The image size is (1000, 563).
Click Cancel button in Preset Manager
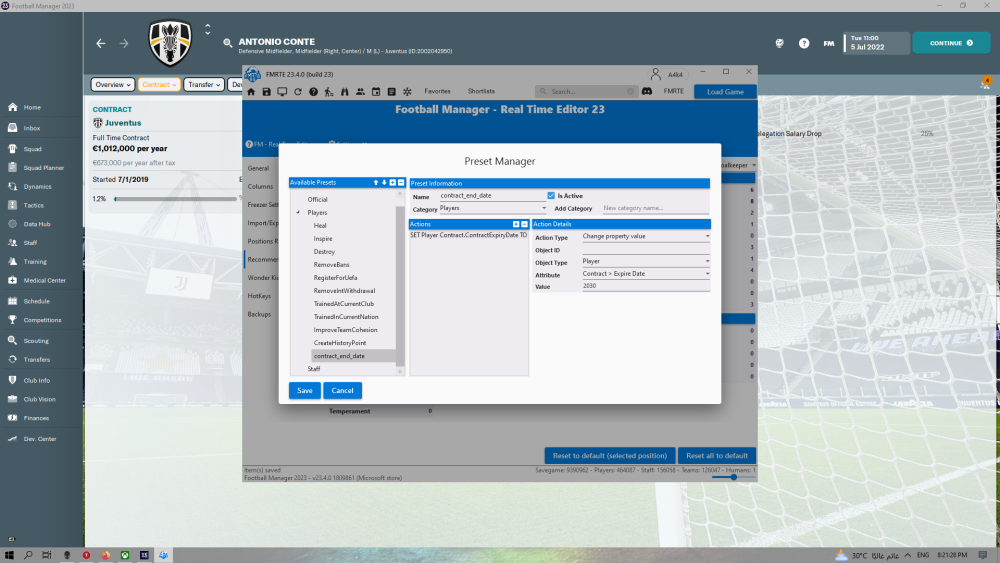342,391
